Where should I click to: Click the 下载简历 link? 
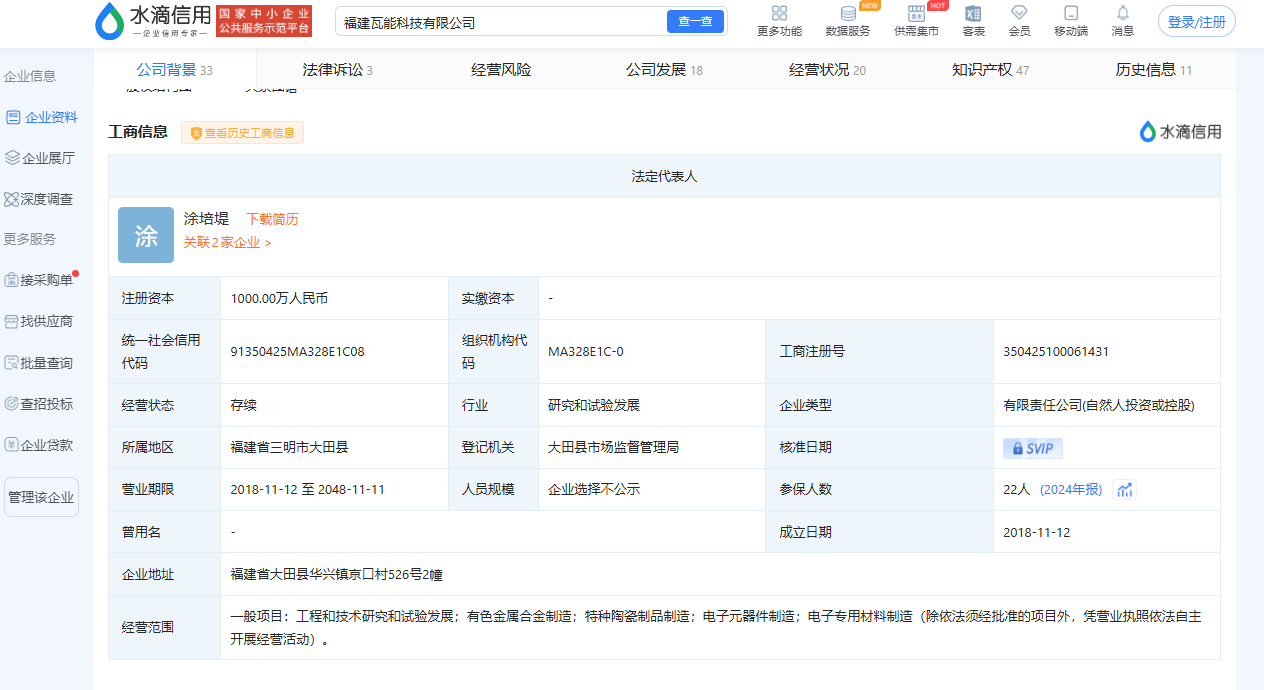click(x=272, y=219)
